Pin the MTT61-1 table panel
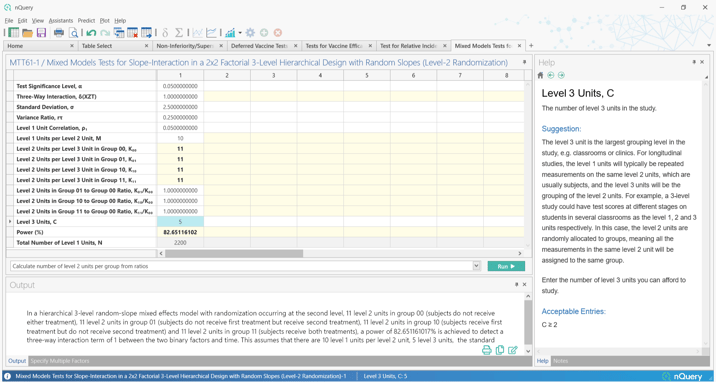Image resolution: width=716 pixels, height=382 pixels. coord(525,62)
